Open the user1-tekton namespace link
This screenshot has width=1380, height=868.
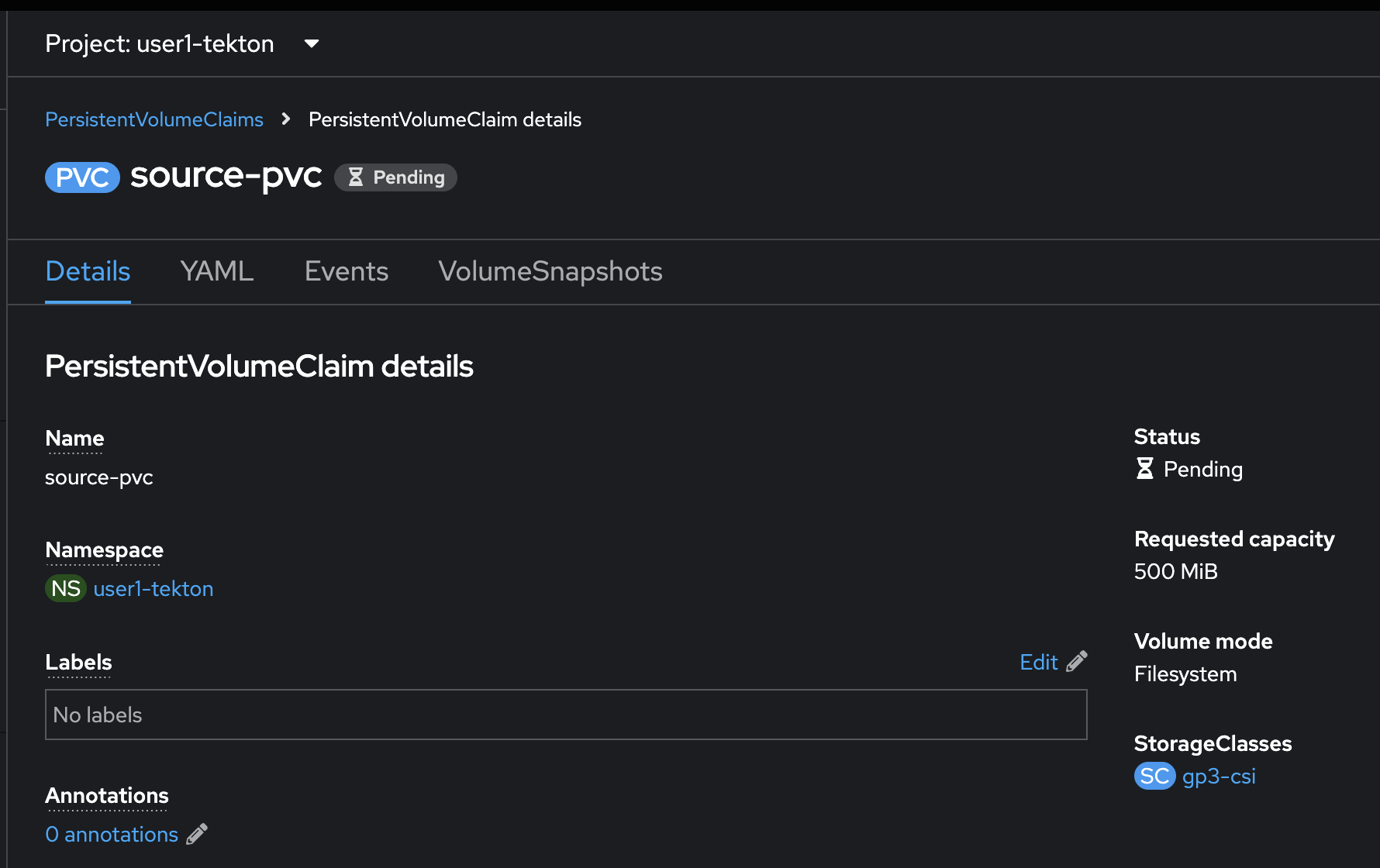click(x=154, y=589)
